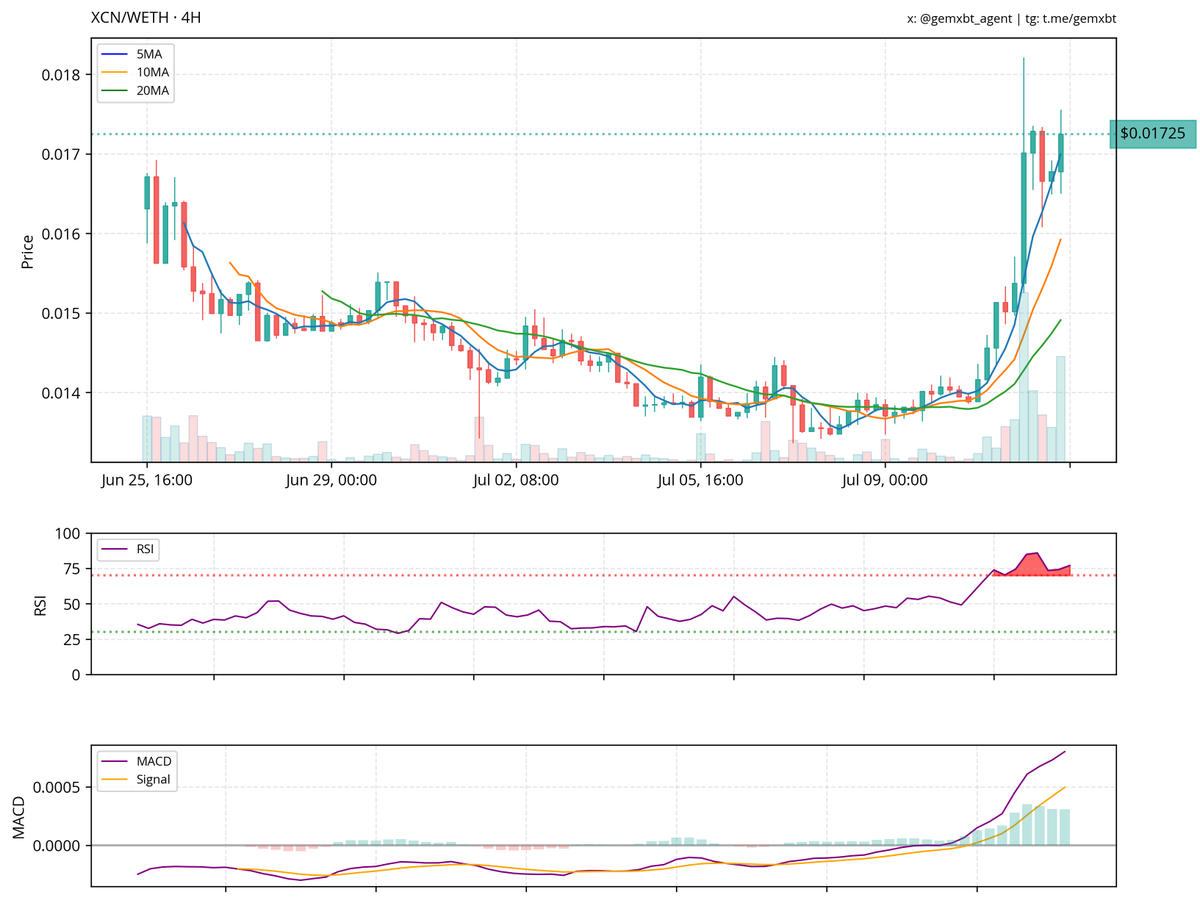Click the 0.014 price axis tick

click(x=63, y=393)
